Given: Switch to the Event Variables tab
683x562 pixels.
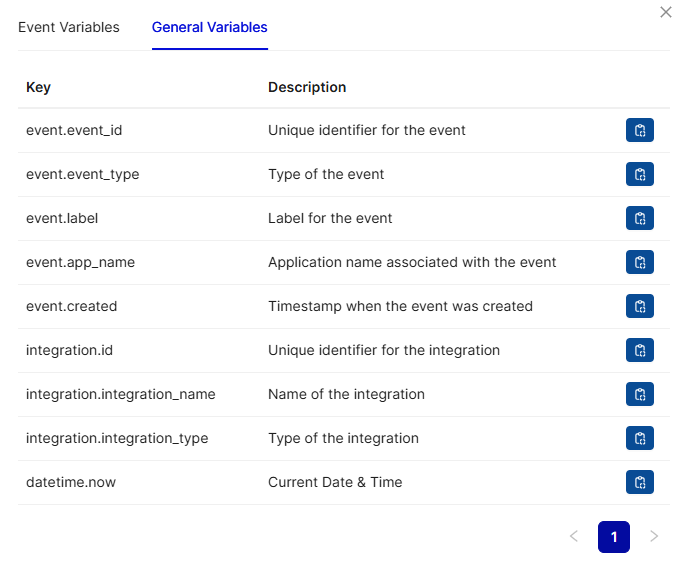Looking at the screenshot, I should pos(69,27).
